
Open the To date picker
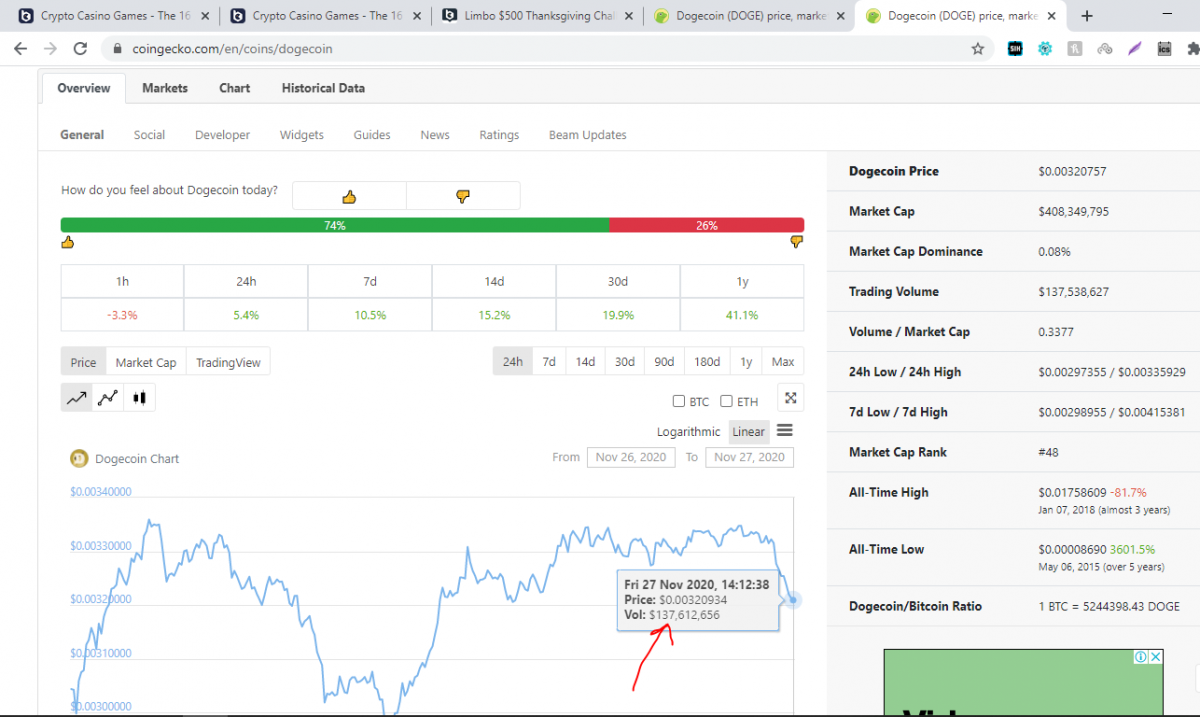point(749,457)
